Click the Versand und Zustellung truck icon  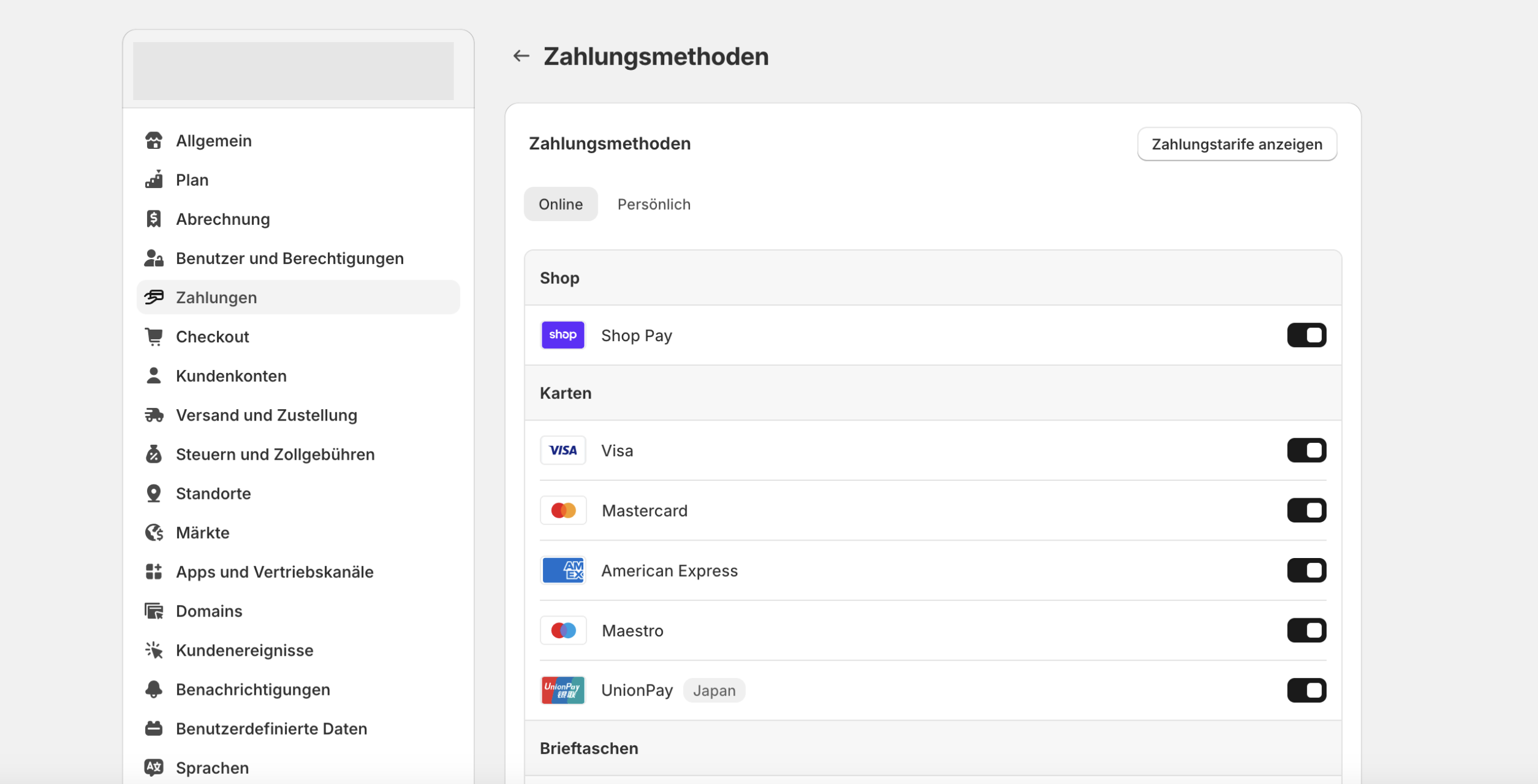pyautogui.click(x=154, y=415)
